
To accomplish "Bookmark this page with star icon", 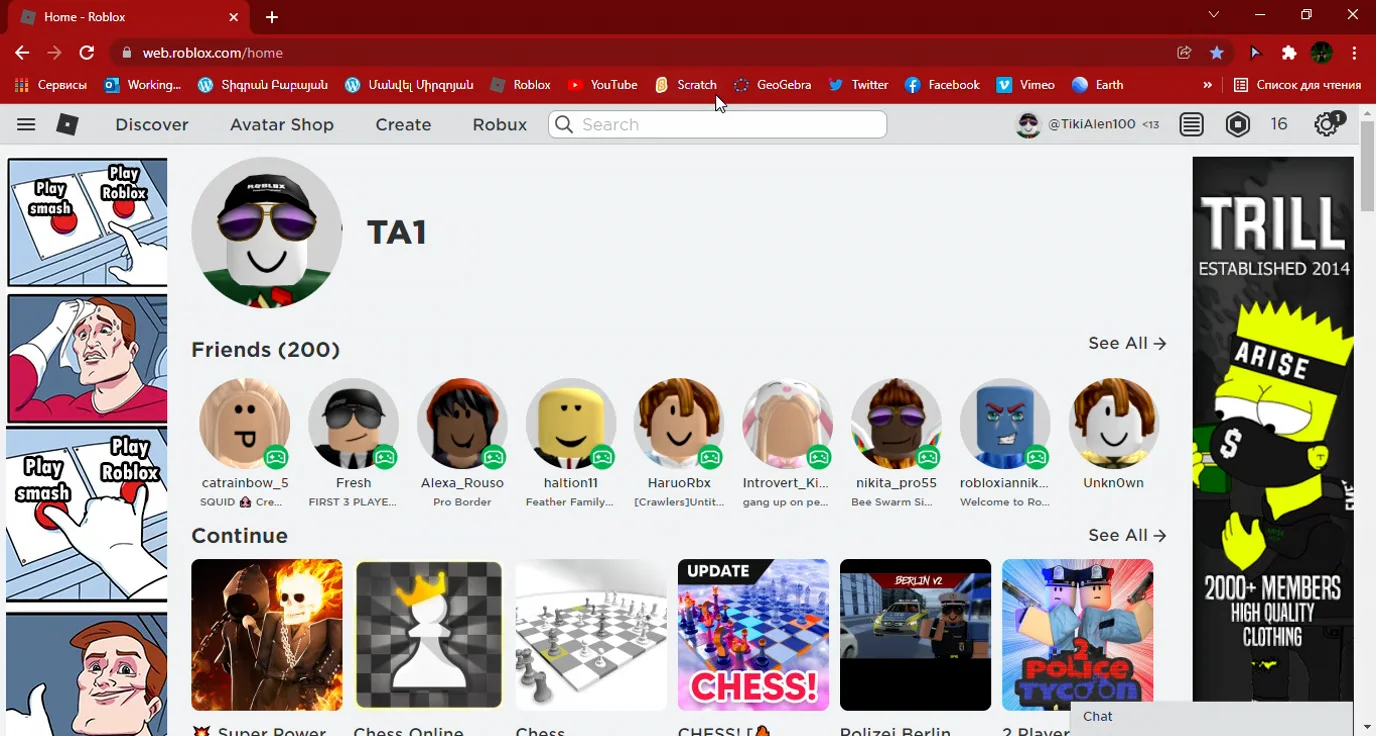I will [x=1216, y=52].
